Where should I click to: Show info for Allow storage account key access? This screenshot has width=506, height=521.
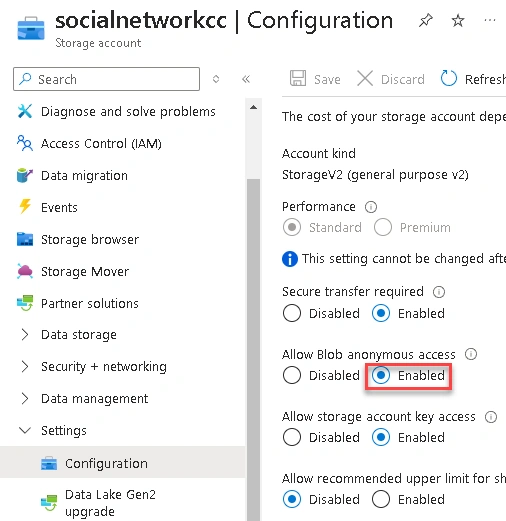[x=491, y=417]
